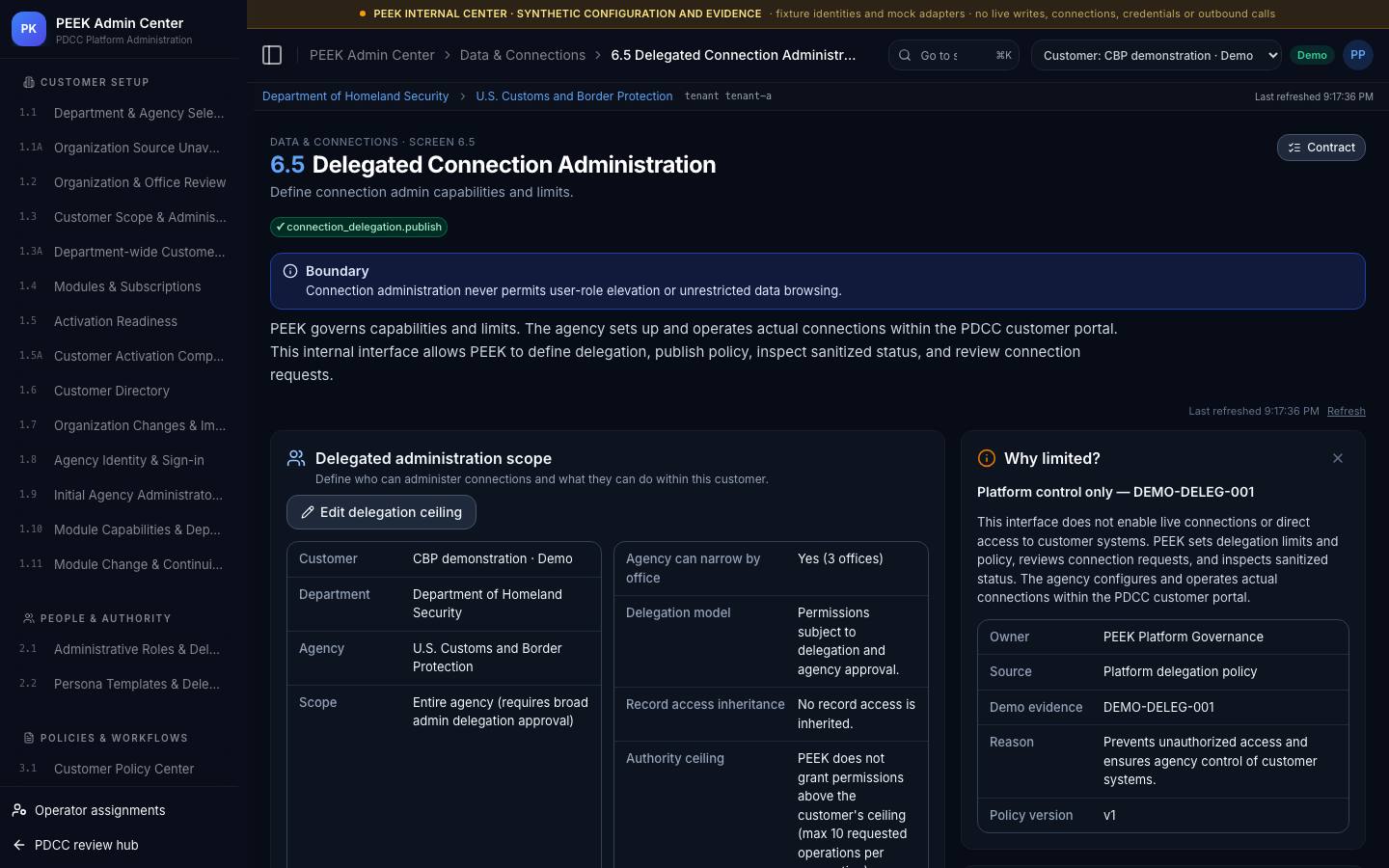Screen dimensions: 1389x868
Task: Click the Go to search field
Action: pyautogui.click(x=954, y=55)
